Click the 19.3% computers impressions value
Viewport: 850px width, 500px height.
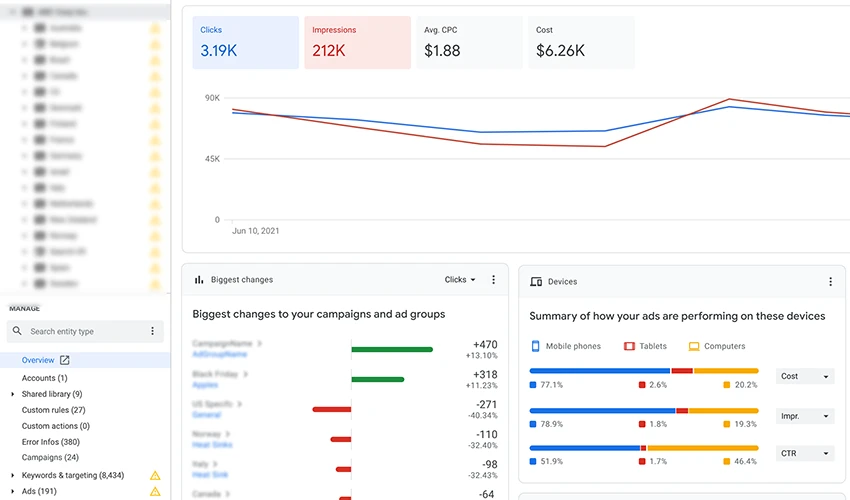746,424
